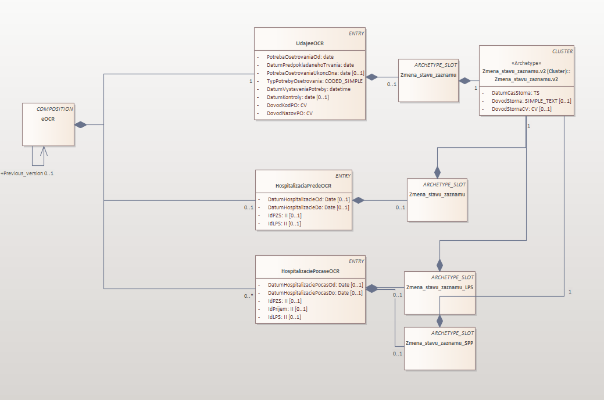The image size is (604, 400).
Task: Click the DovodStornia: SIMPLE_TEXT attribute
Action: coord(530,101)
